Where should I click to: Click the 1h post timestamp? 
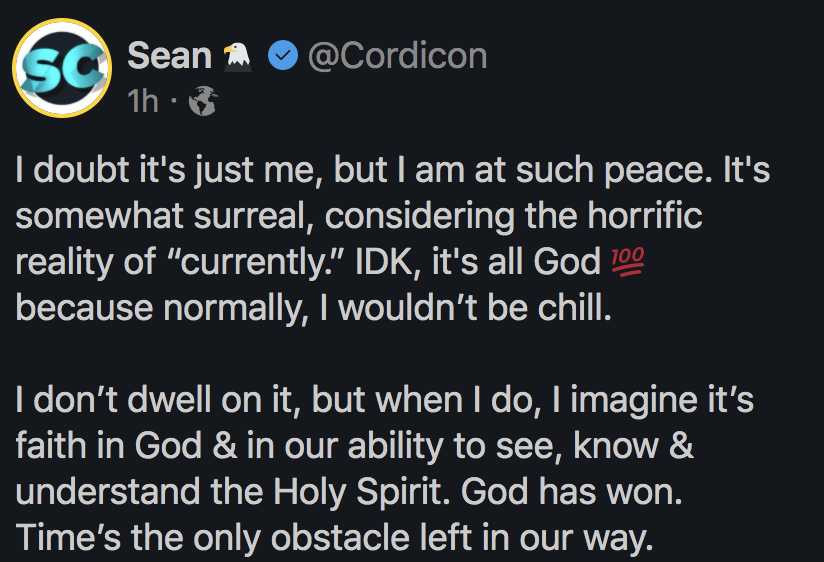[142, 100]
